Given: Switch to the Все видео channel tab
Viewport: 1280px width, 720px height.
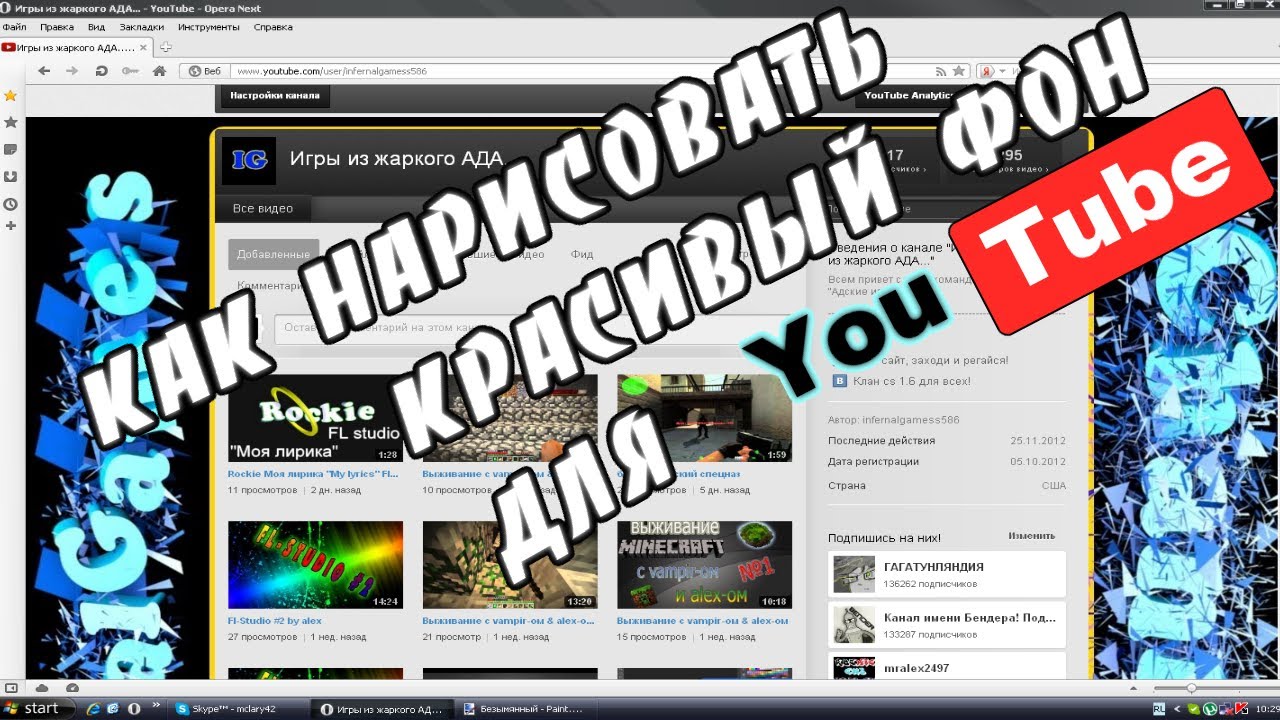Looking at the screenshot, I should (263, 208).
